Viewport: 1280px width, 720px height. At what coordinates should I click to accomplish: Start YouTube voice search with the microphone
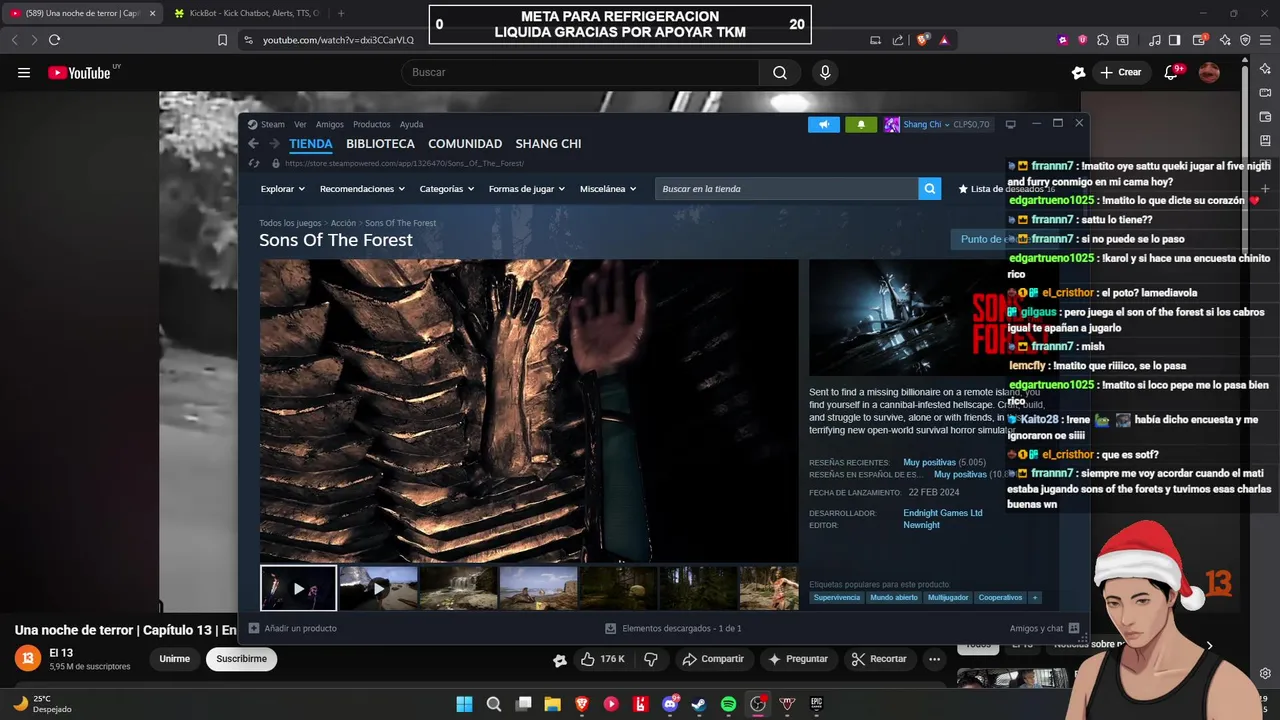(825, 72)
